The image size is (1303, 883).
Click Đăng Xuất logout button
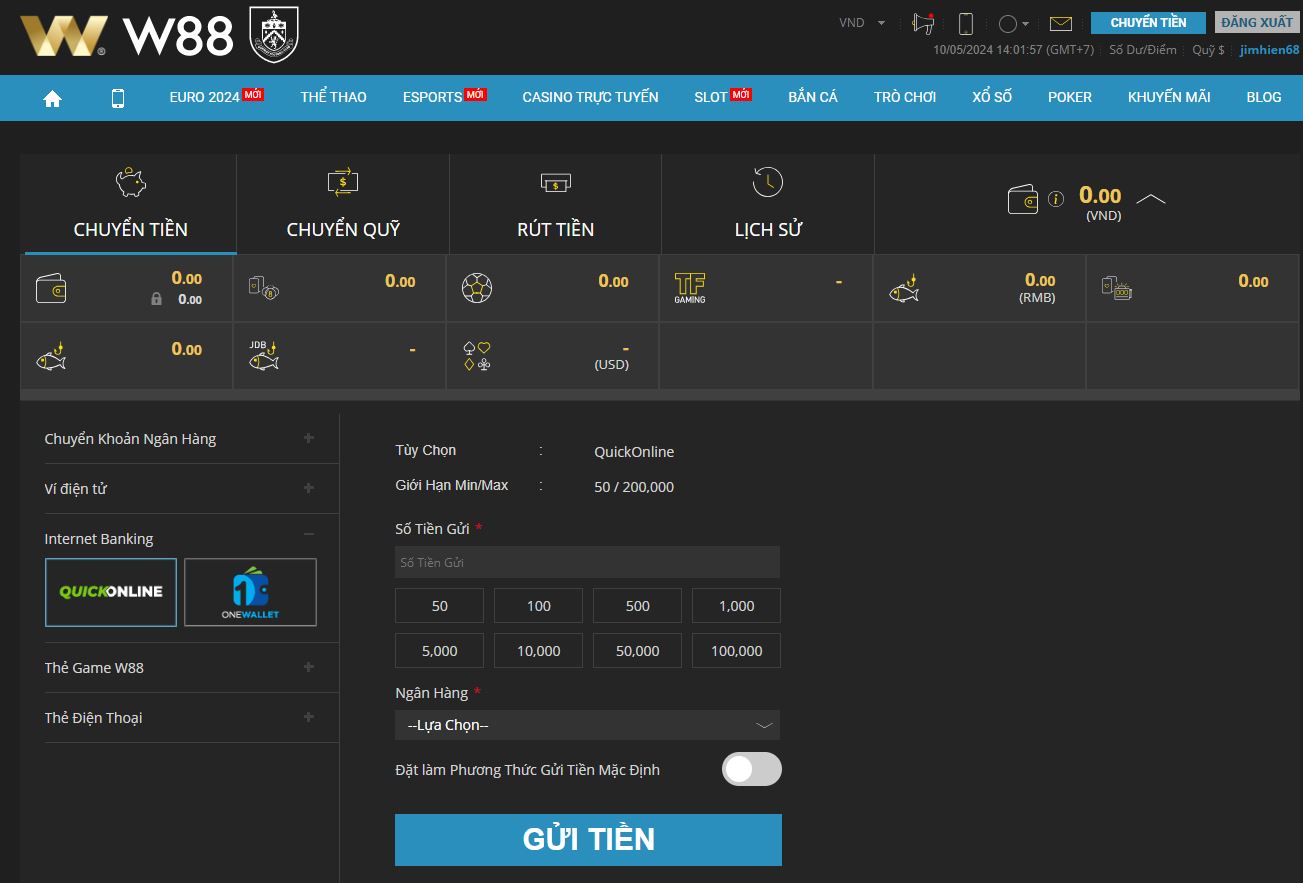pos(1257,23)
